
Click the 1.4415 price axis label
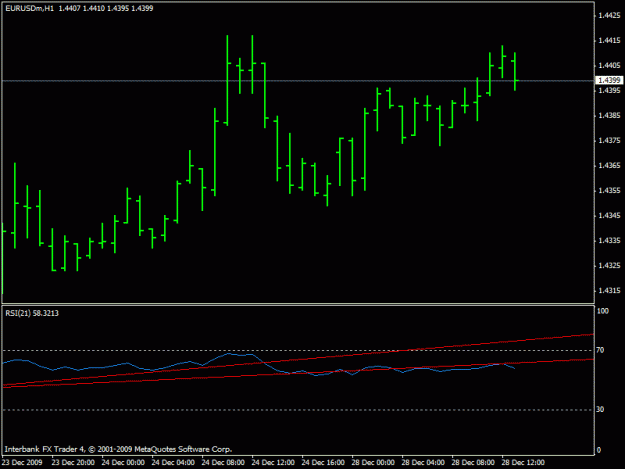coord(609,41)
